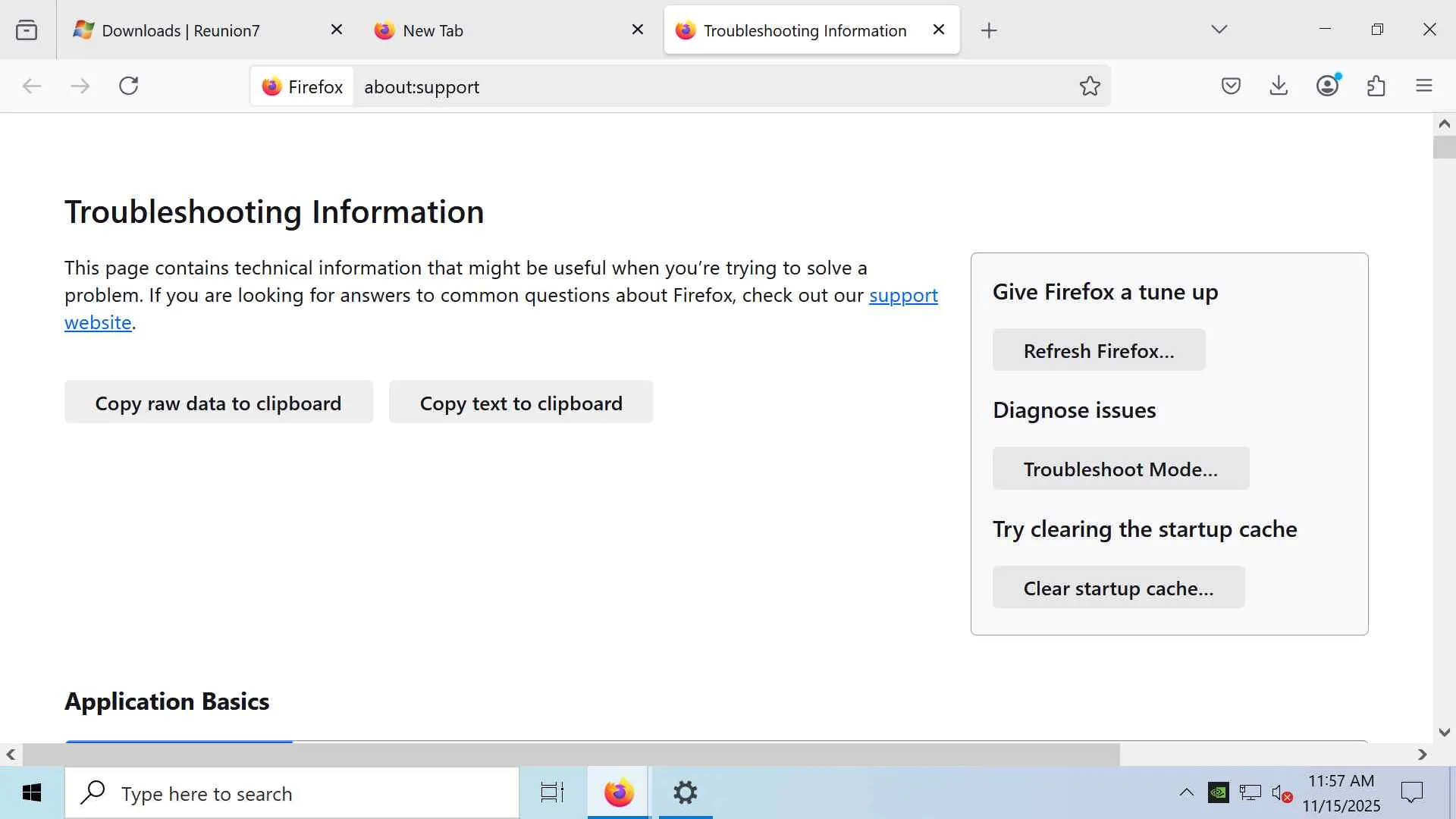Open the Extensions puzzle-piece icon
This screenshot has width=1456, height=819.
[1376, 86]
